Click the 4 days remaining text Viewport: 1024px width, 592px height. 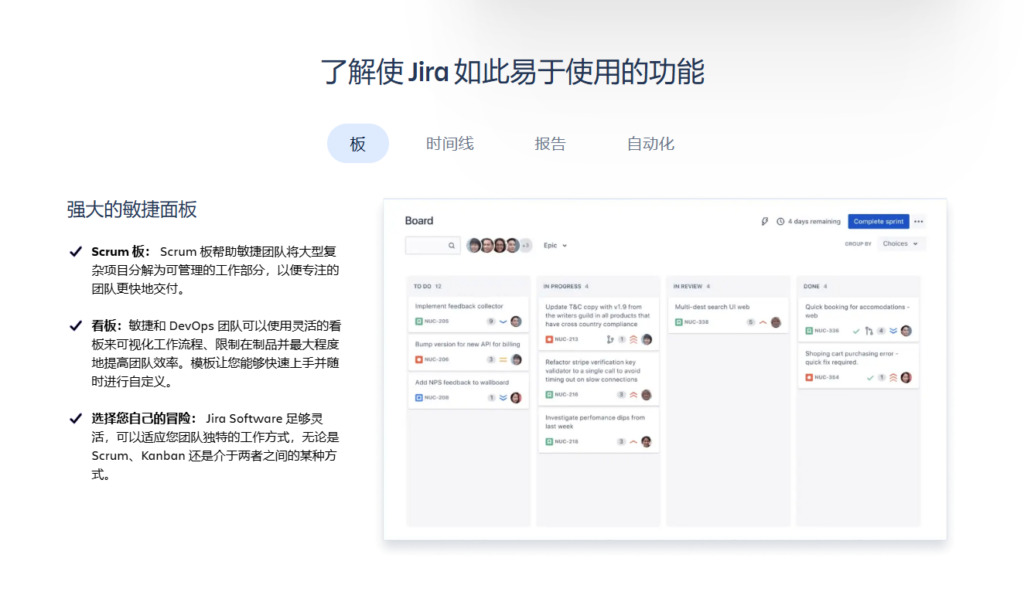pyautogui.click(x=814, y=222)
